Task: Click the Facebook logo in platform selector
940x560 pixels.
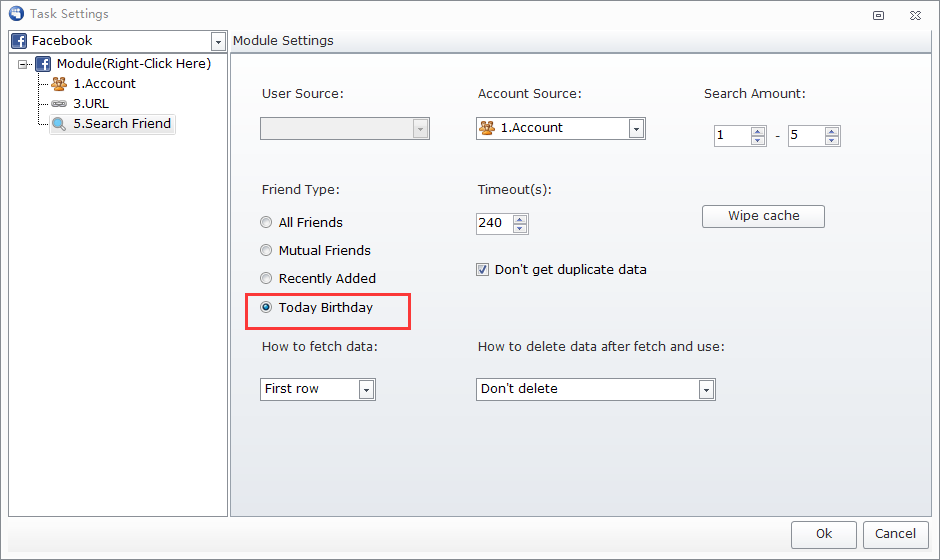Action: 19,41
